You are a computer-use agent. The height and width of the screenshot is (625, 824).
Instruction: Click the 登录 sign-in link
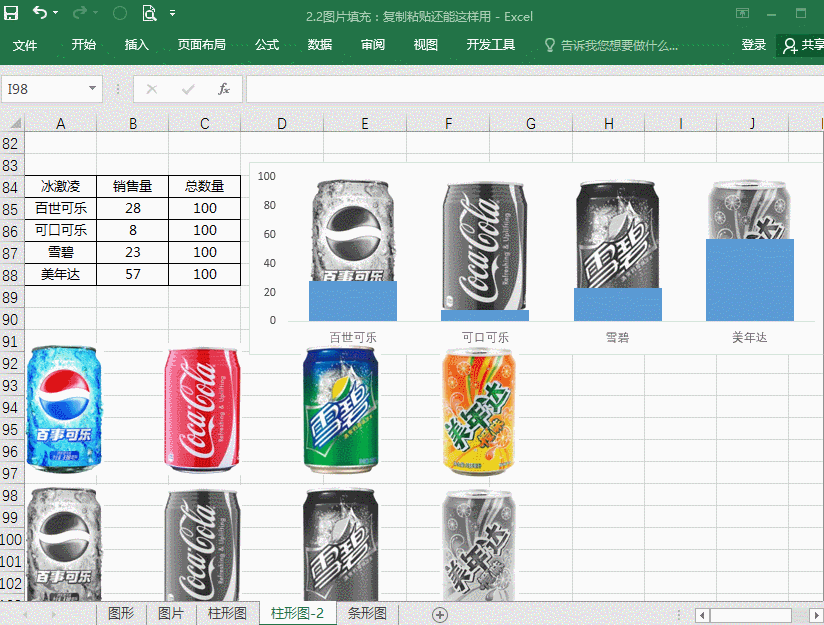[754, 45]
